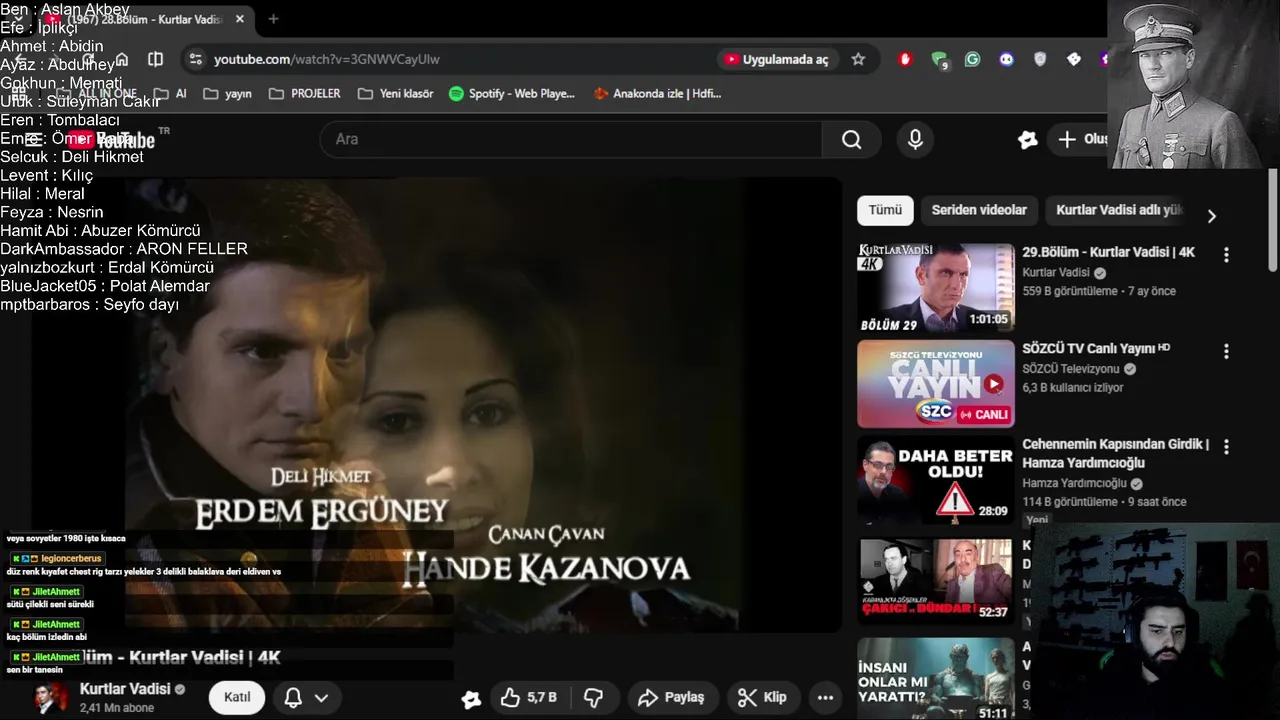Click the Klip scissors button
This screenshot has height=720, width=1280.
coord(762,697)
